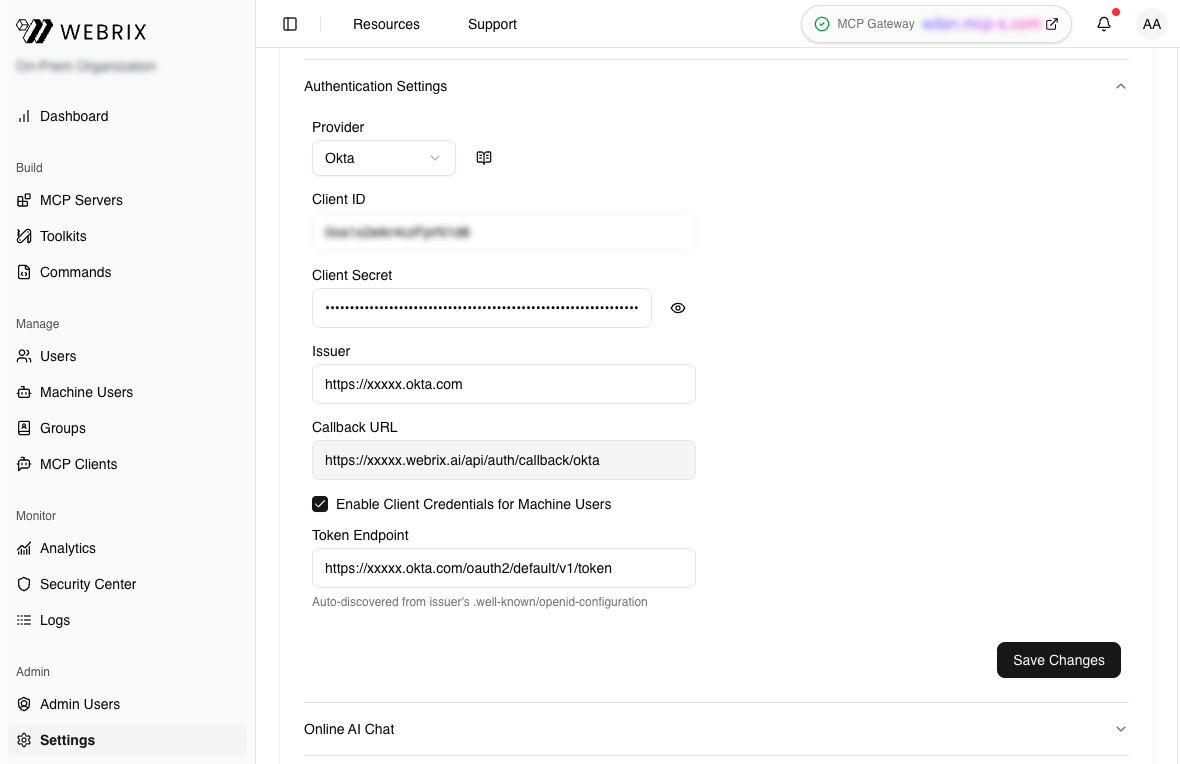Open provider documentation book icon

[484, 157]
